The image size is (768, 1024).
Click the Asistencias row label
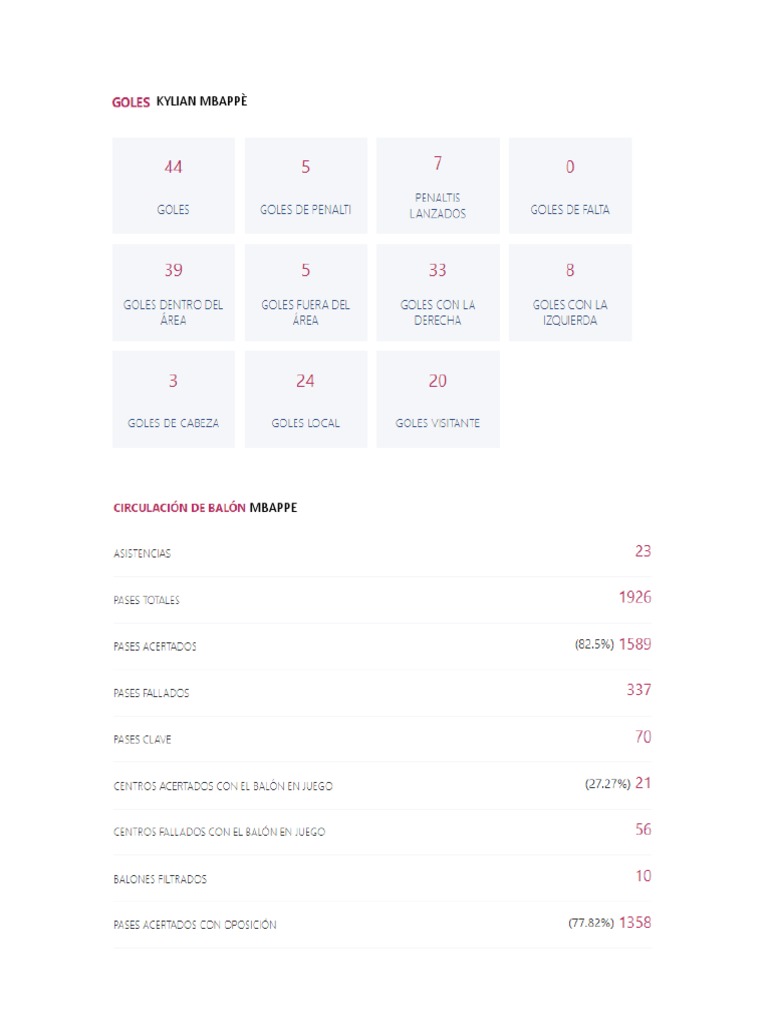[x=142, y=554]
